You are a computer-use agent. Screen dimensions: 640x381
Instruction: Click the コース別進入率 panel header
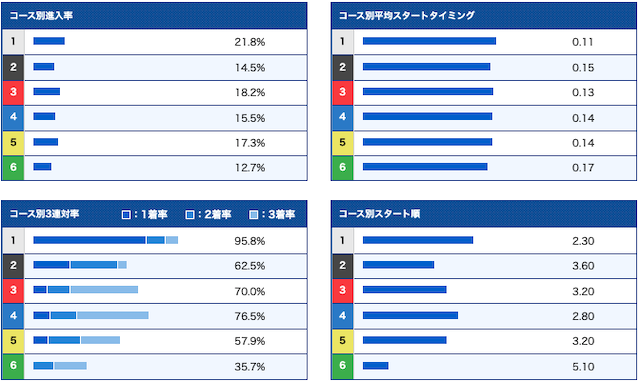[x=154, y=16]
